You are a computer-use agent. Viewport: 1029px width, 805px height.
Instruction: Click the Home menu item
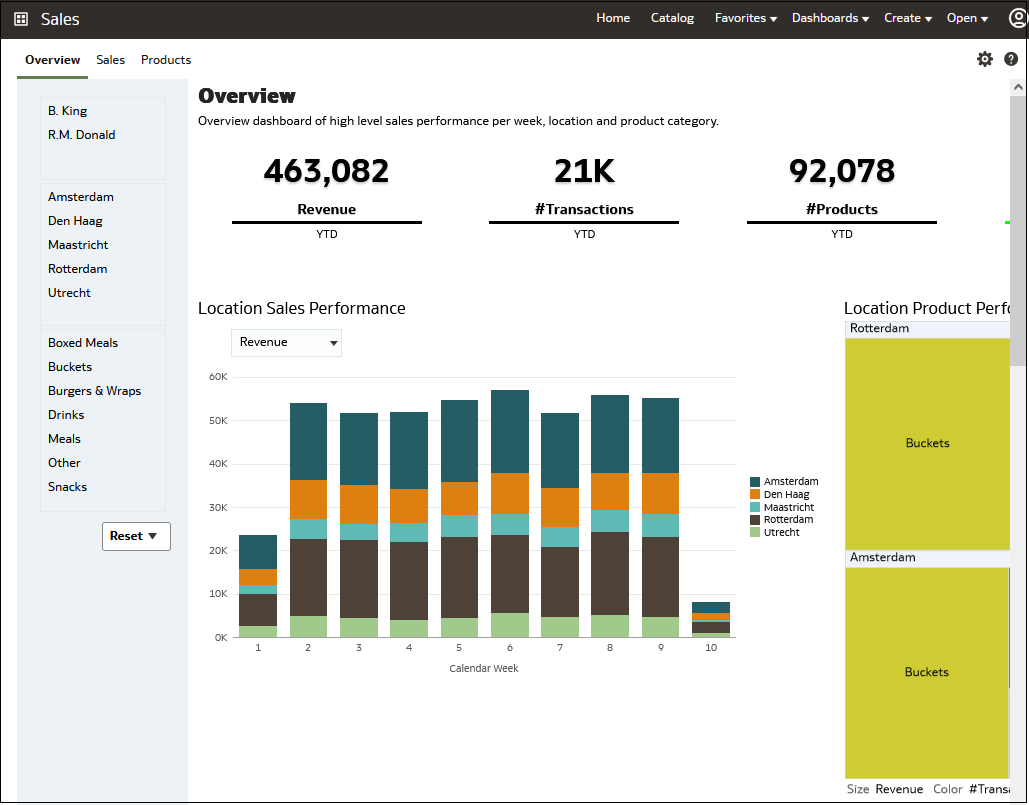[613, 18]
